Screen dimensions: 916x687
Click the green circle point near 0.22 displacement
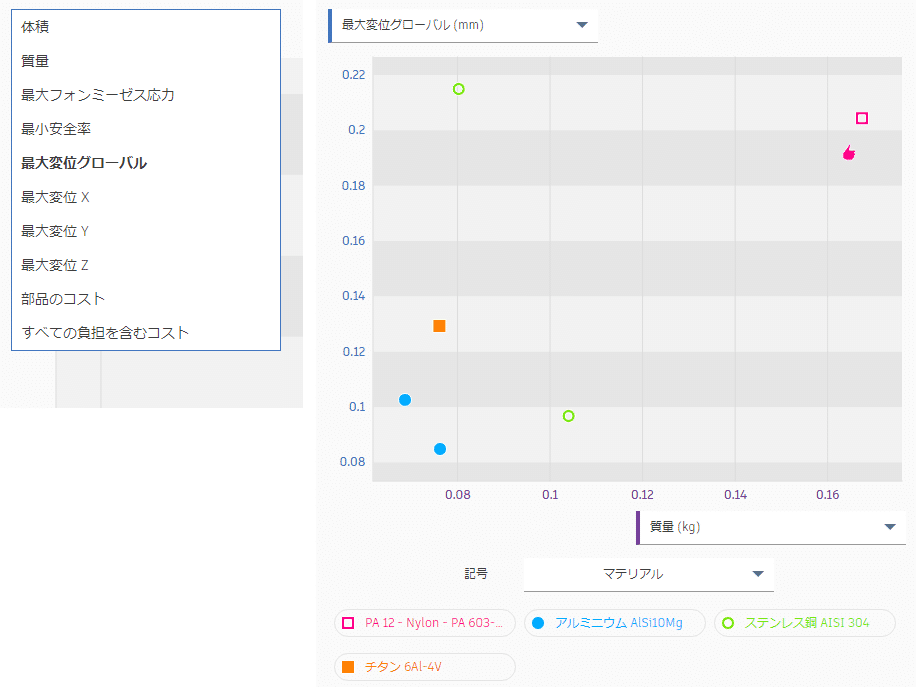(459, 89)
